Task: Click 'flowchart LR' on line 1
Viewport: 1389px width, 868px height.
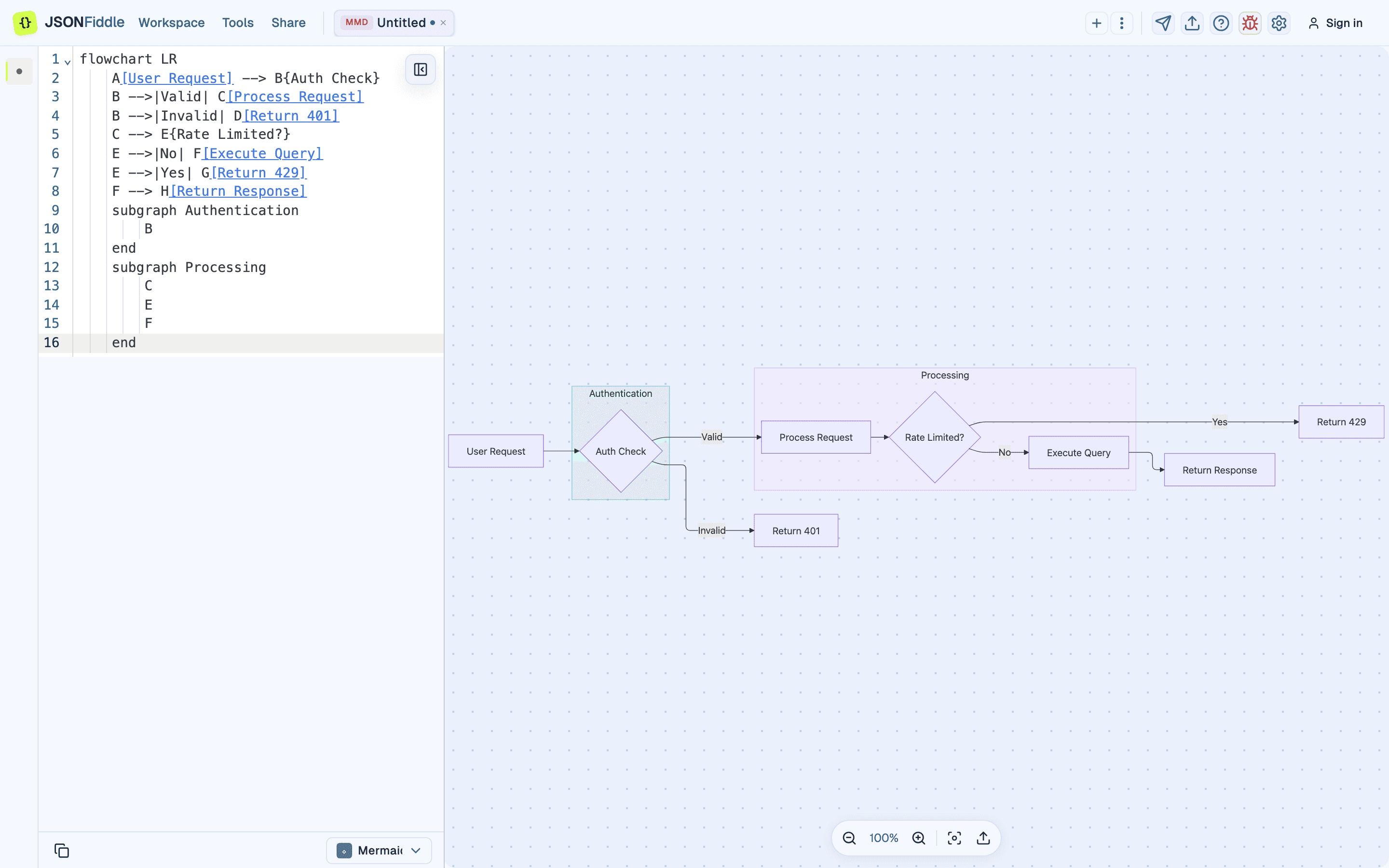Action: point(128,58)
